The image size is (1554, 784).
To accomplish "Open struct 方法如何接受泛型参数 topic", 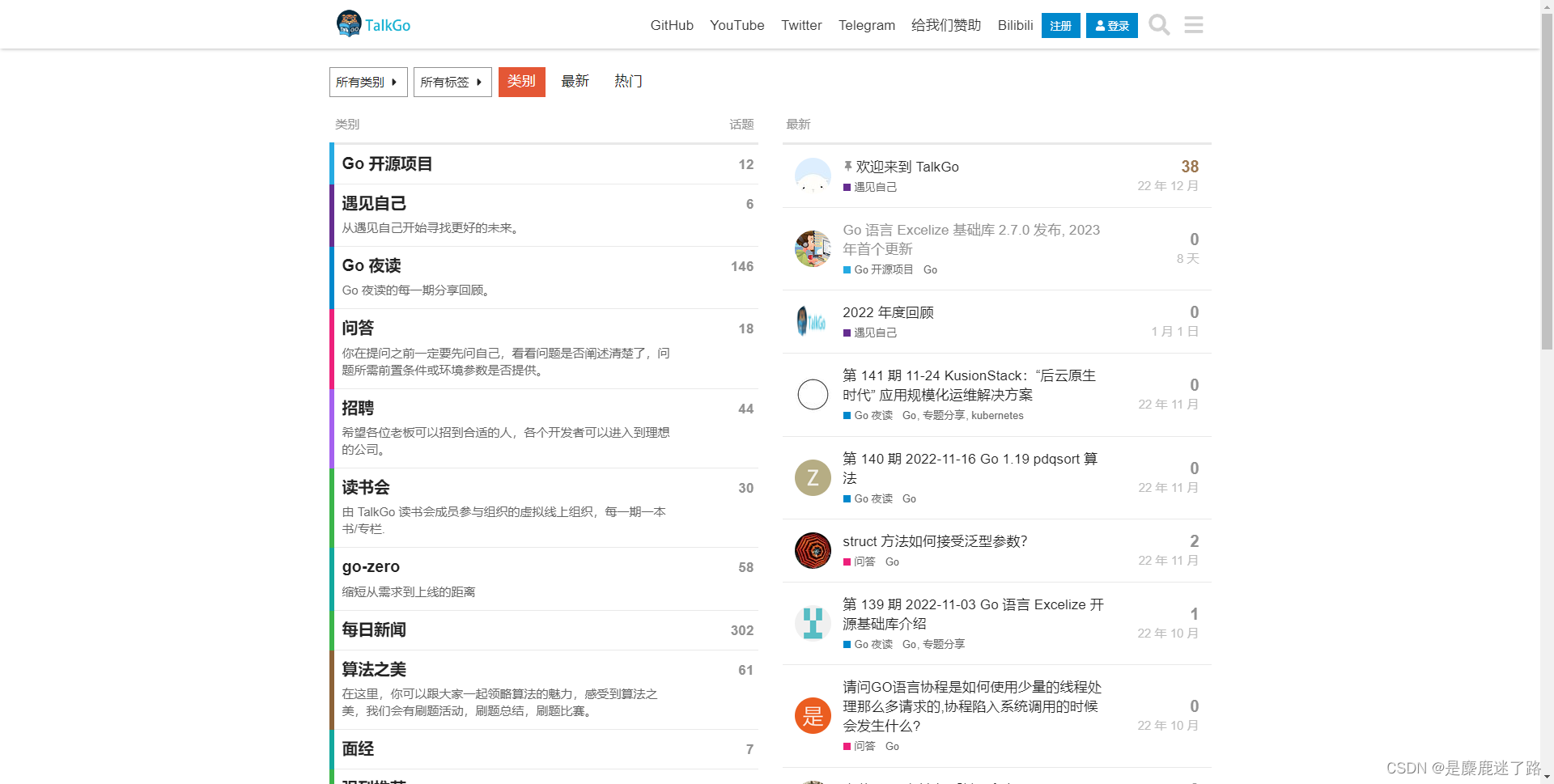I will [x=935, y=541].
